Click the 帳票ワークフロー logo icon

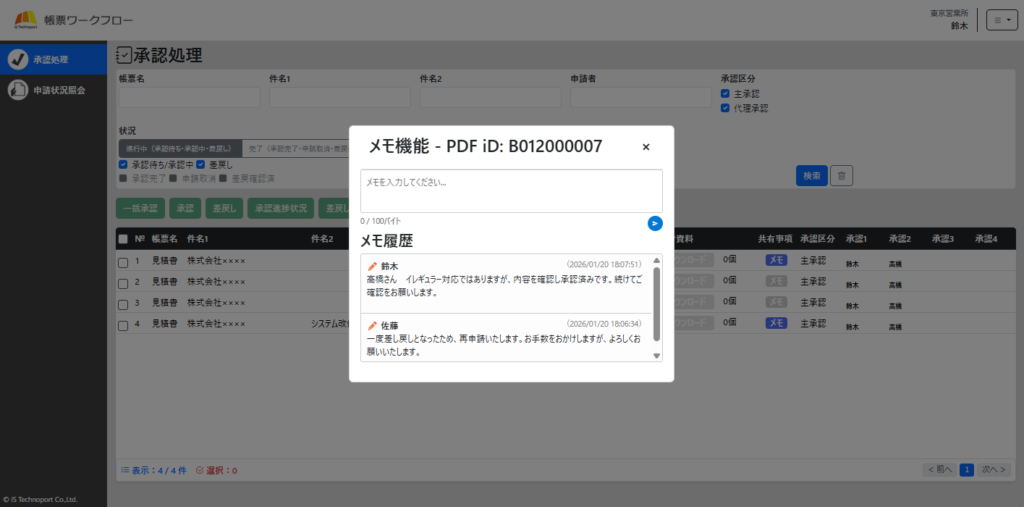point(26,19)
